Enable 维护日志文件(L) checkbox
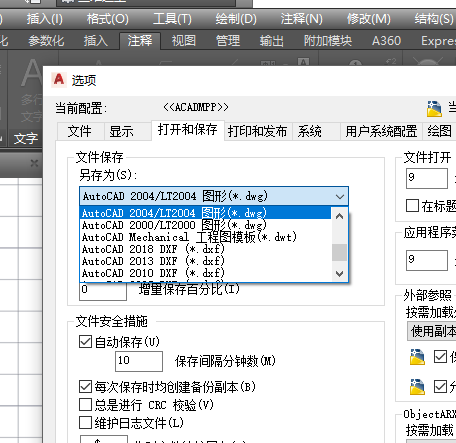This screenshot has width=456, height=443. [85, 423]
